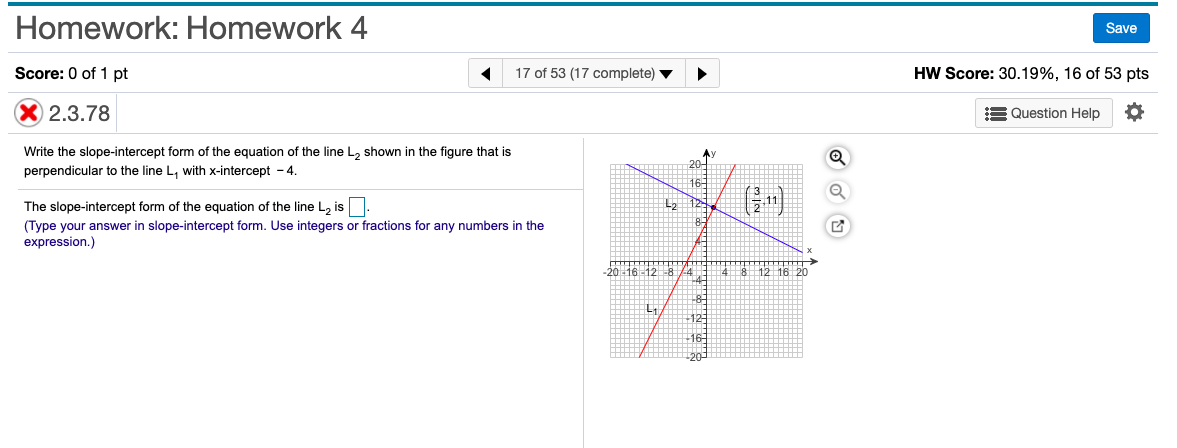Click the blue slope-intercept form instruction text
The width and height of the screenshot is (1177, 448).
[x=284, y=233]
